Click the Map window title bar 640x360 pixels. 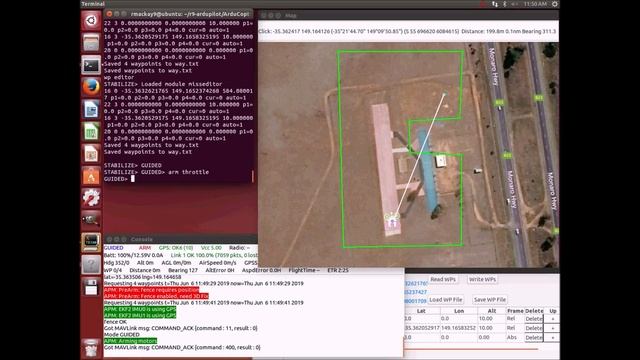pos(408,16)
